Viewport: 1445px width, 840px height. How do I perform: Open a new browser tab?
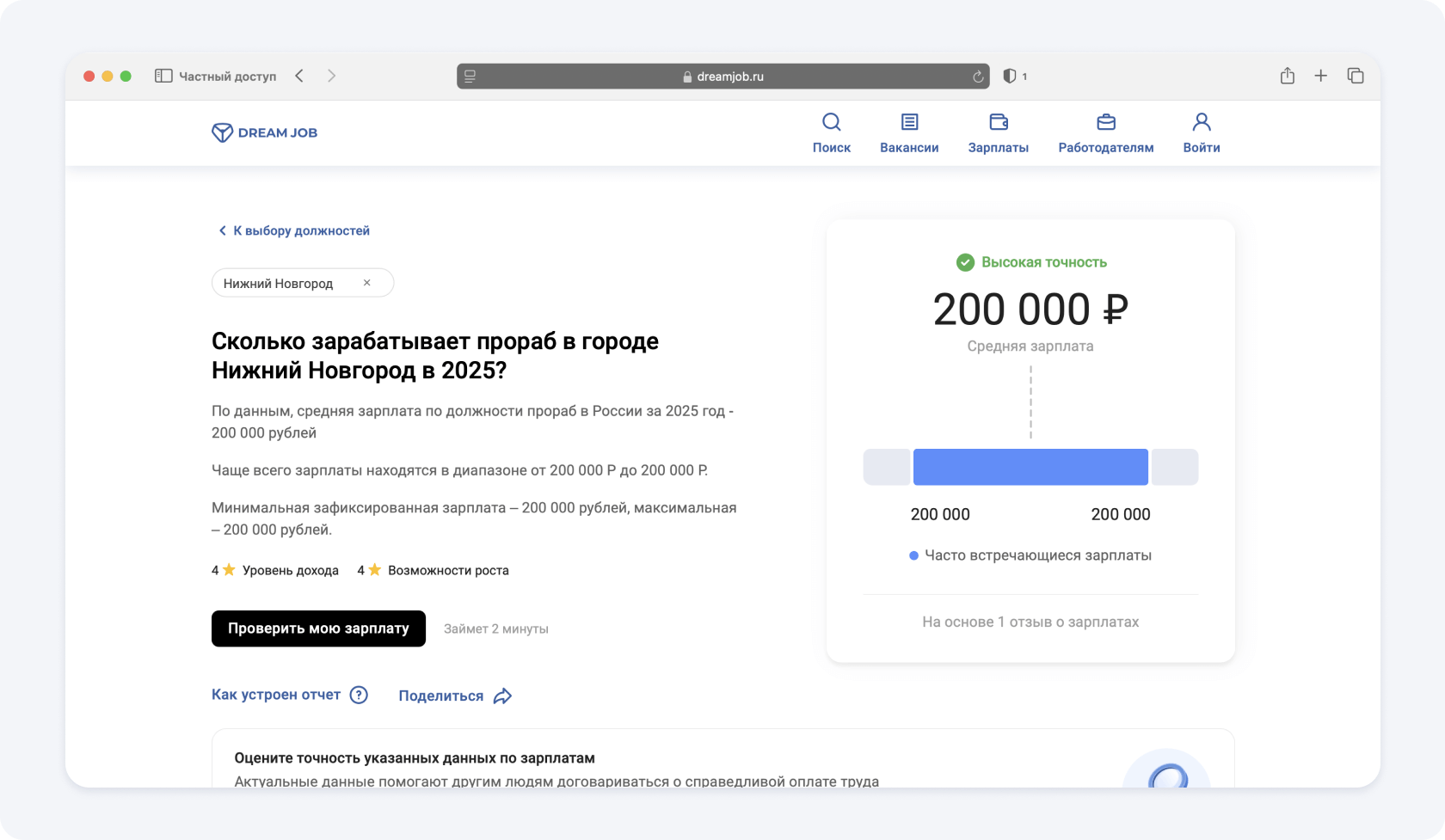1320,76
